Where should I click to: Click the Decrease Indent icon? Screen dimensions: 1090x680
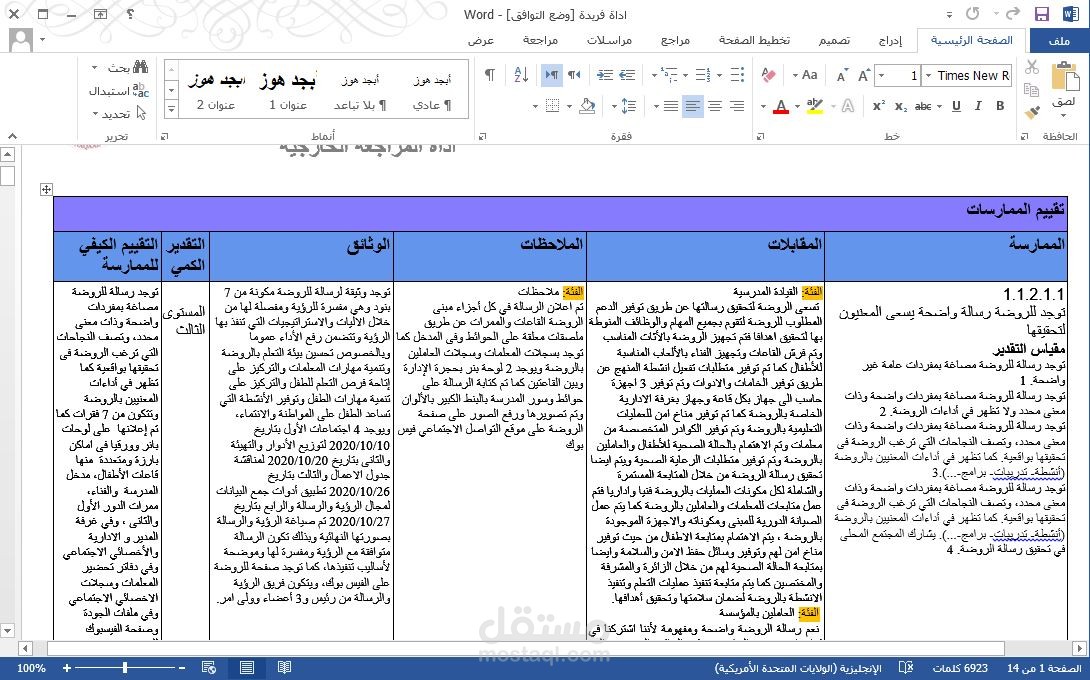click(x=627, y=74)
